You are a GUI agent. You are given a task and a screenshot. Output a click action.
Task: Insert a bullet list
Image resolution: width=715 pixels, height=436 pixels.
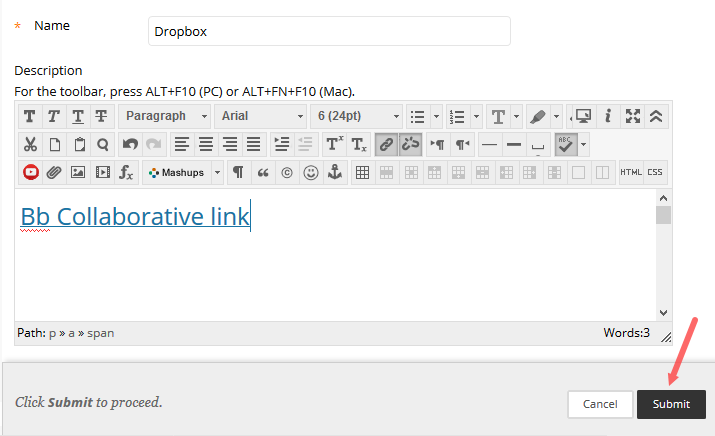[418, 116]
